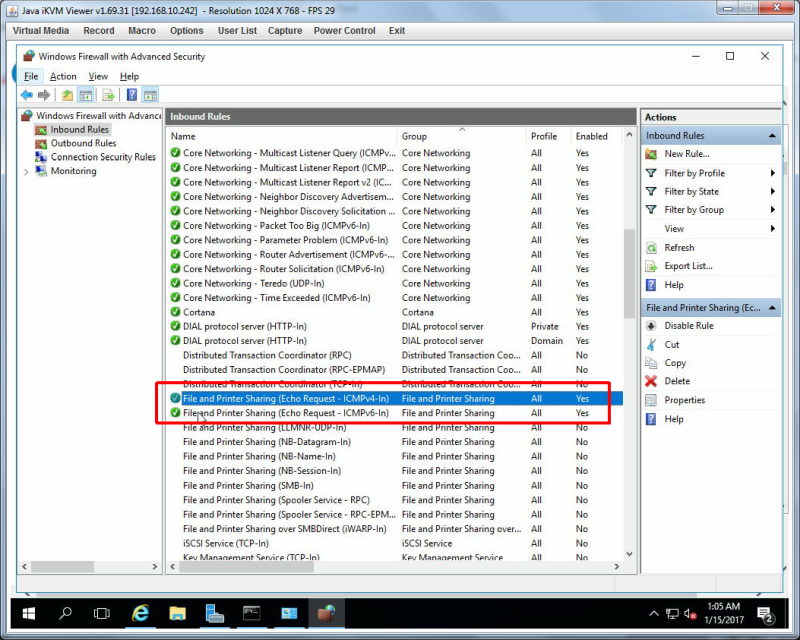Open the Action menu
Viewport: 800px width, 640px height.
coord(63,77)
